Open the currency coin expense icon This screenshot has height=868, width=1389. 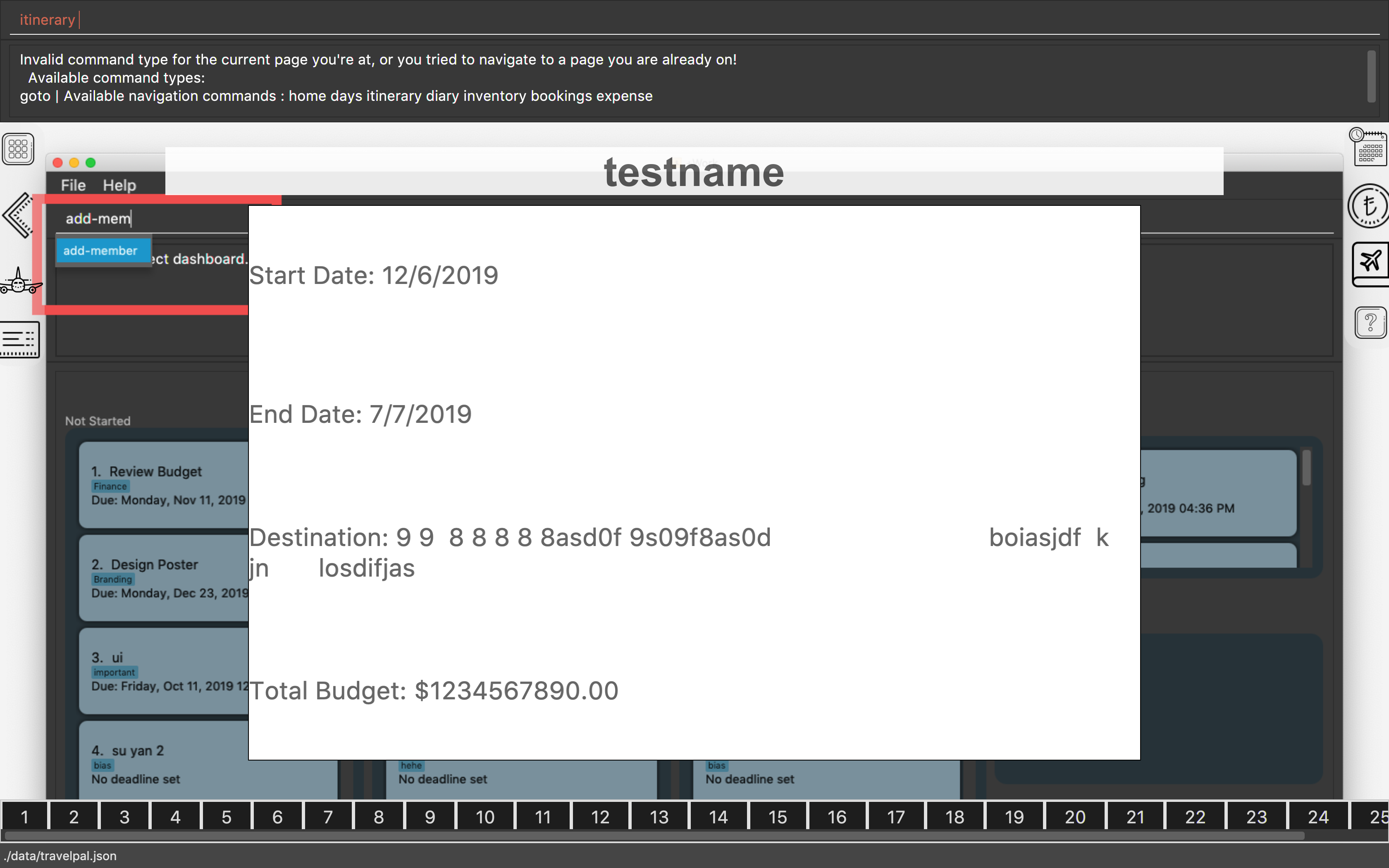coord(1369,206)
